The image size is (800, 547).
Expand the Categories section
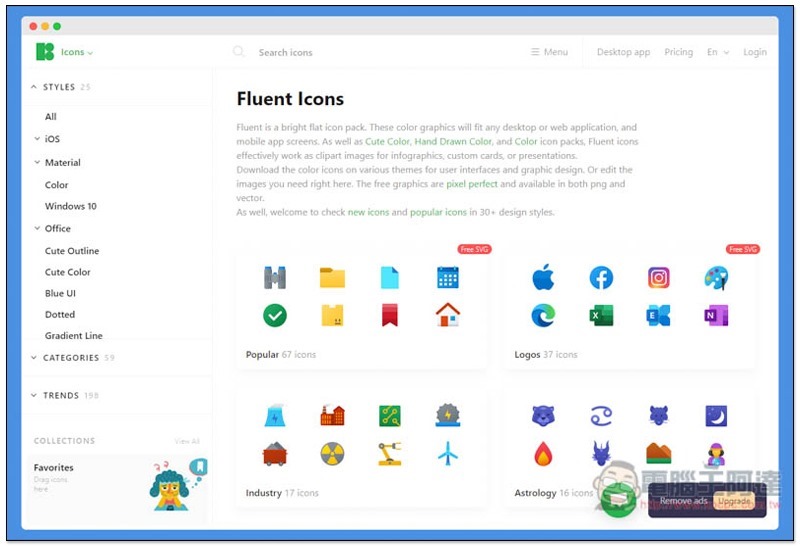[35, 358]
